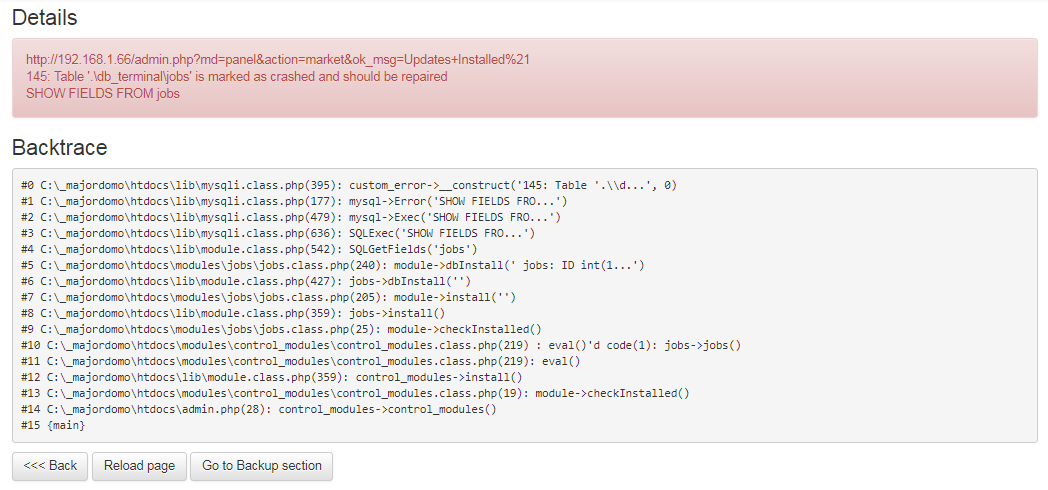Click backtrace line #2 mysql->Exec
The image size is (1048, 490).
click(291, 217)
